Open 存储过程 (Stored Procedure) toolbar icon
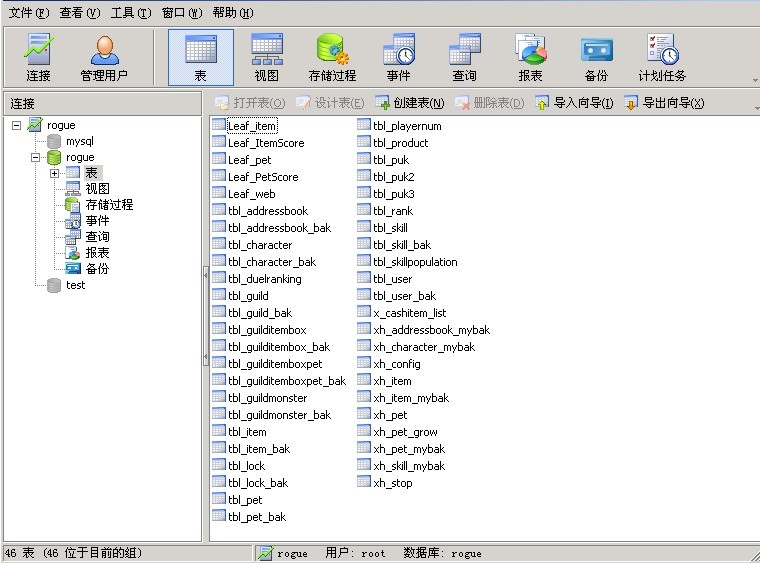Screen dimensions: 760x563 point(332,58)
